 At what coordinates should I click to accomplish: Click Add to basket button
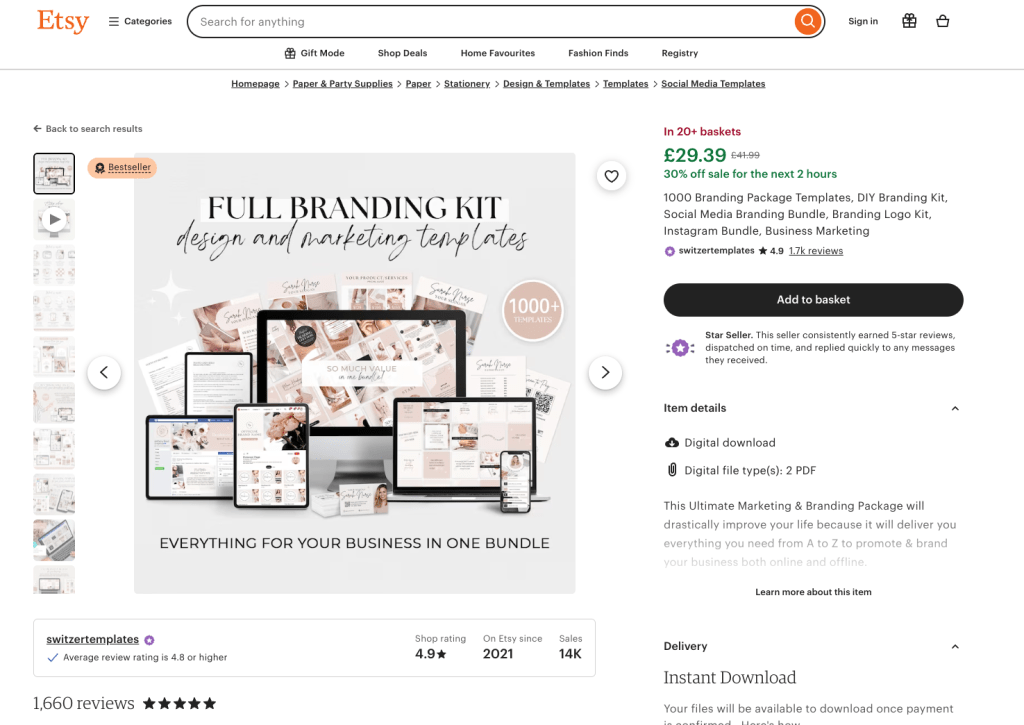[x=813, y=300]
